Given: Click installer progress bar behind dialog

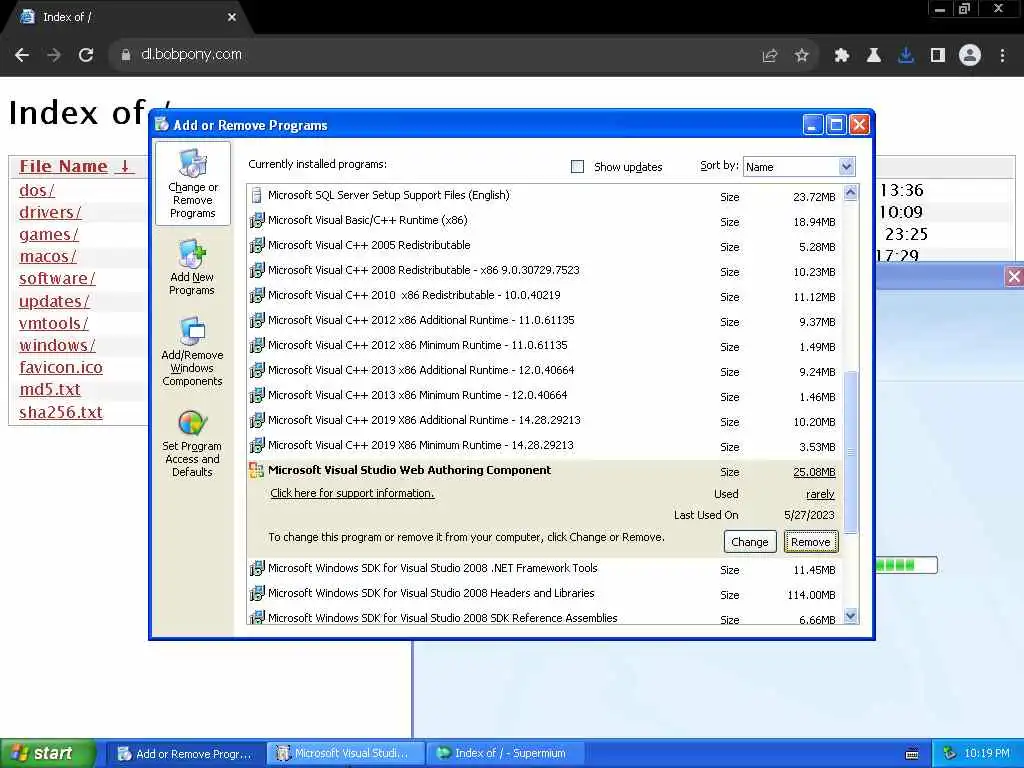Looking at the screenshot, I should point(906,565).
